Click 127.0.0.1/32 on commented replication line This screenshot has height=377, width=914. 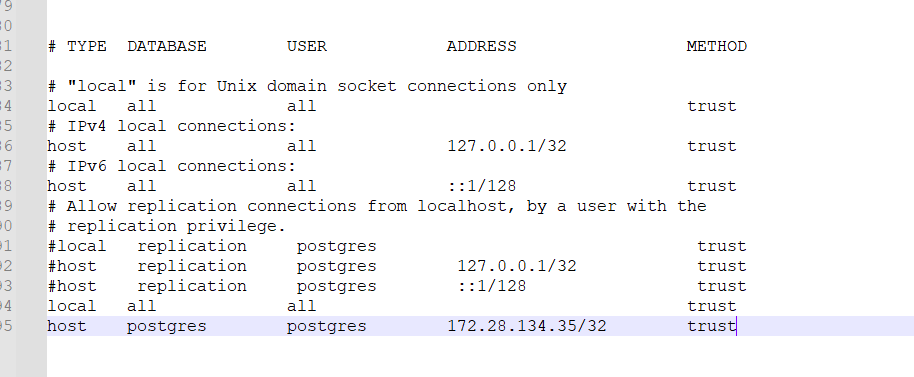coord(517,266)
